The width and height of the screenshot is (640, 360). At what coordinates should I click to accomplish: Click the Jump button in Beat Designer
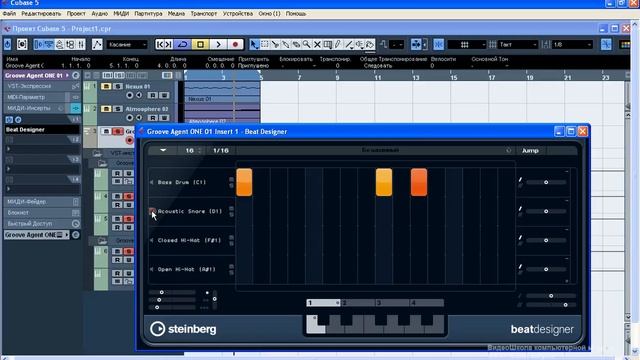point(530,151)
